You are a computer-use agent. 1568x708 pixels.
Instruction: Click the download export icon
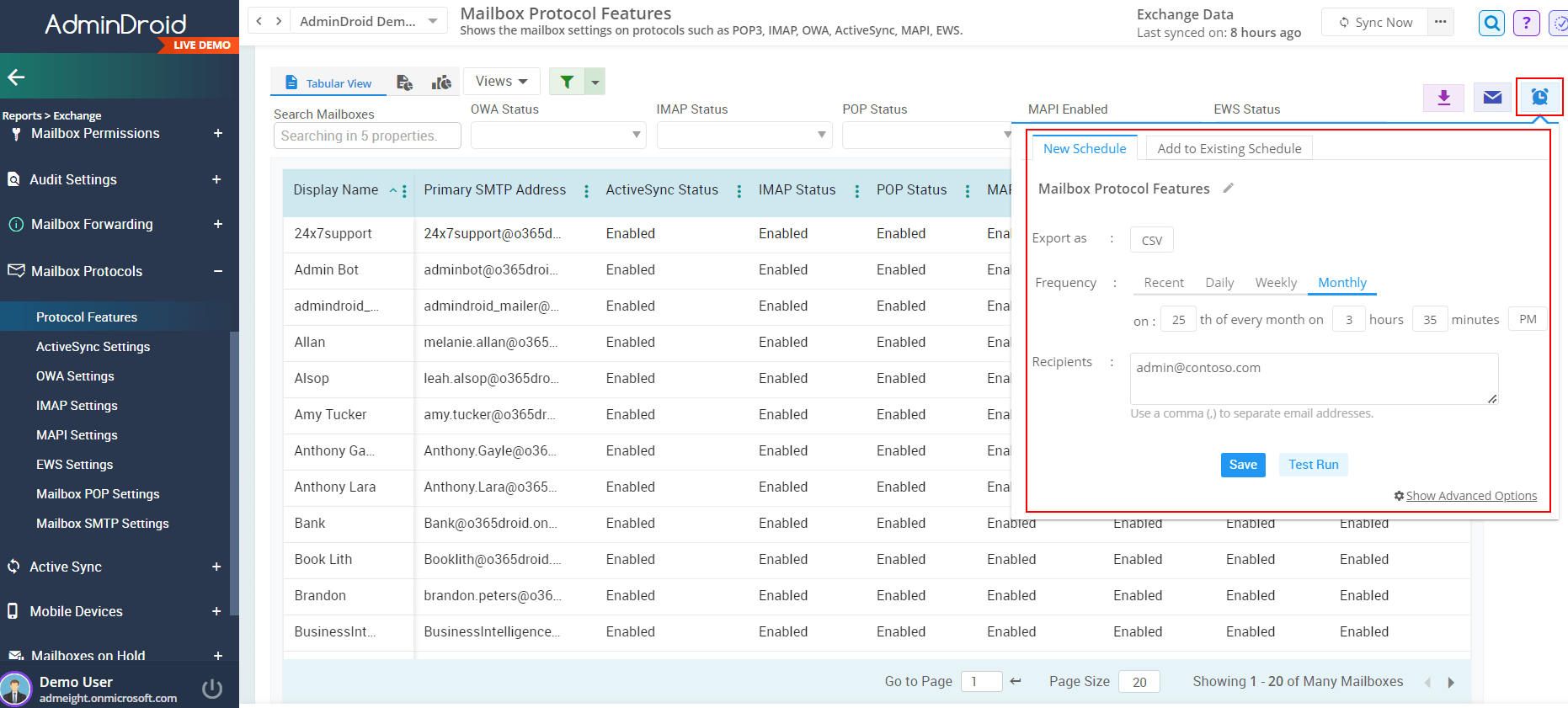point(1443,98)
